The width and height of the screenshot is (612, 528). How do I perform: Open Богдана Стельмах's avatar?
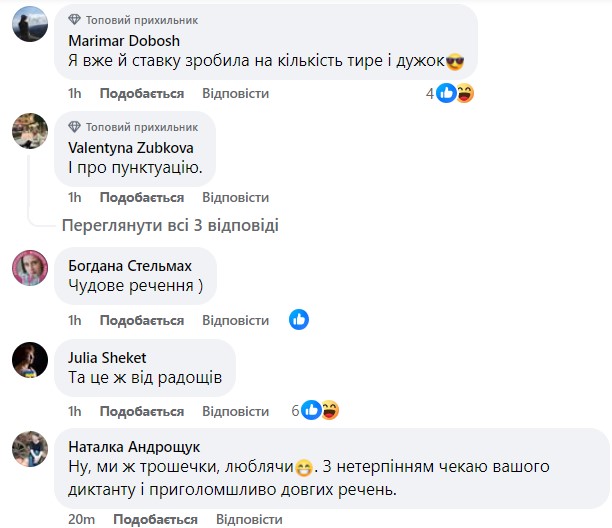pos(30,268)
